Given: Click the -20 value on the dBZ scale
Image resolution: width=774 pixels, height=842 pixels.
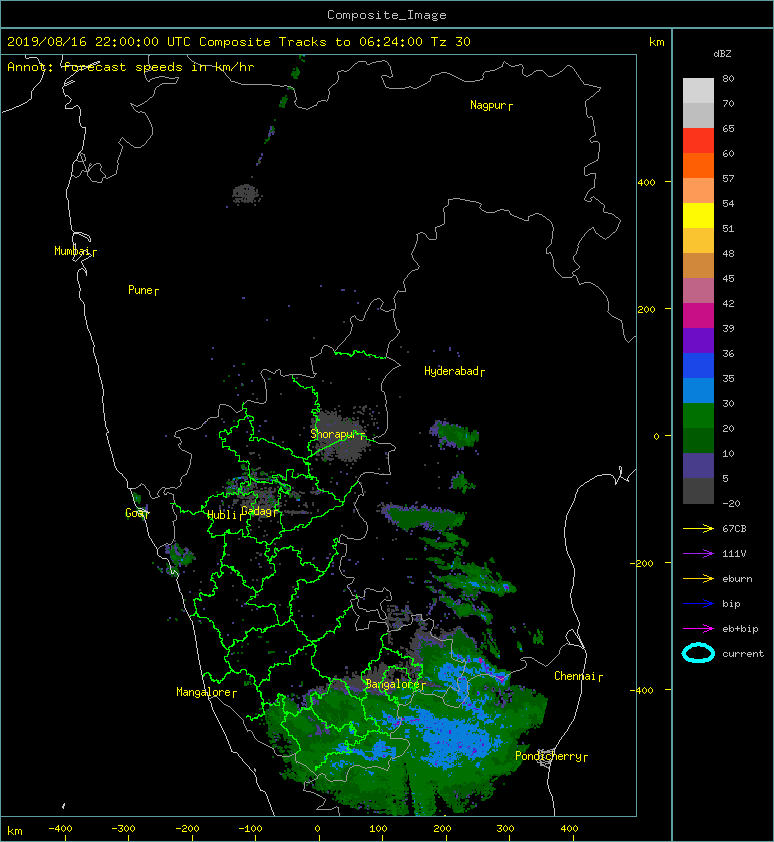Looking at the screenshot, I should point(731,504).
